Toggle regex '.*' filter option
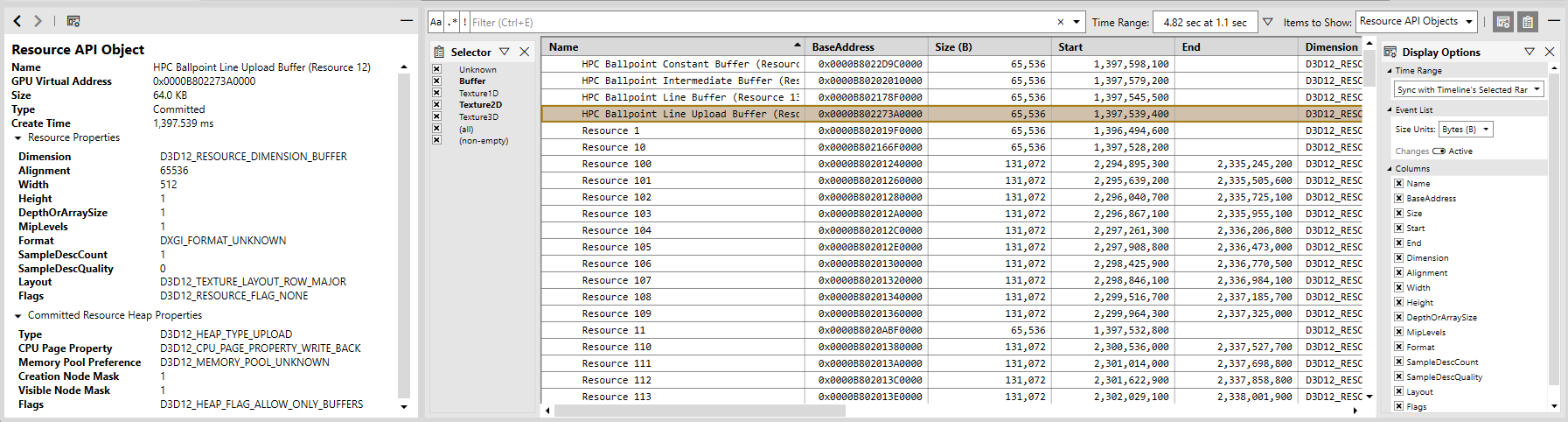 coord(452,23)
